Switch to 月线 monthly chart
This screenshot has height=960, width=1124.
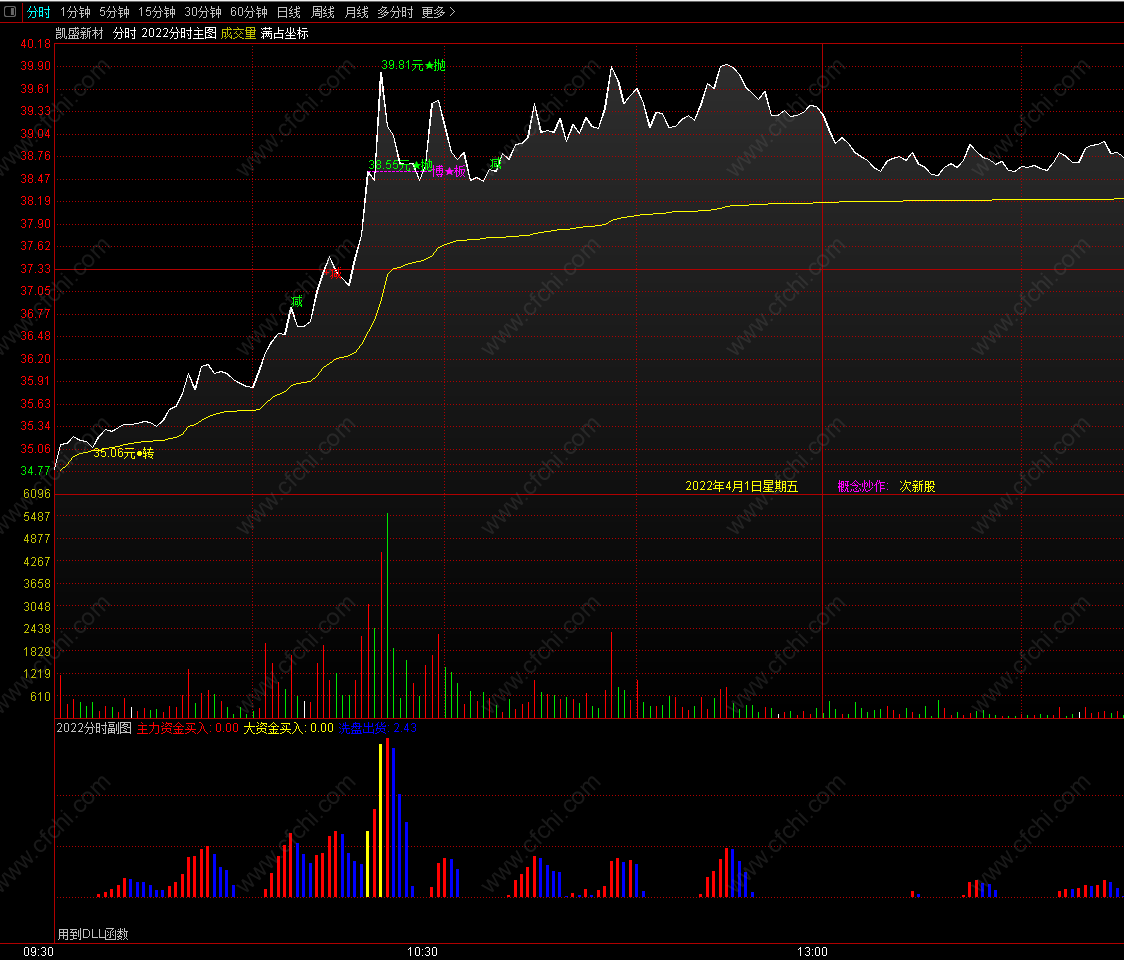[x=356, y=12]
